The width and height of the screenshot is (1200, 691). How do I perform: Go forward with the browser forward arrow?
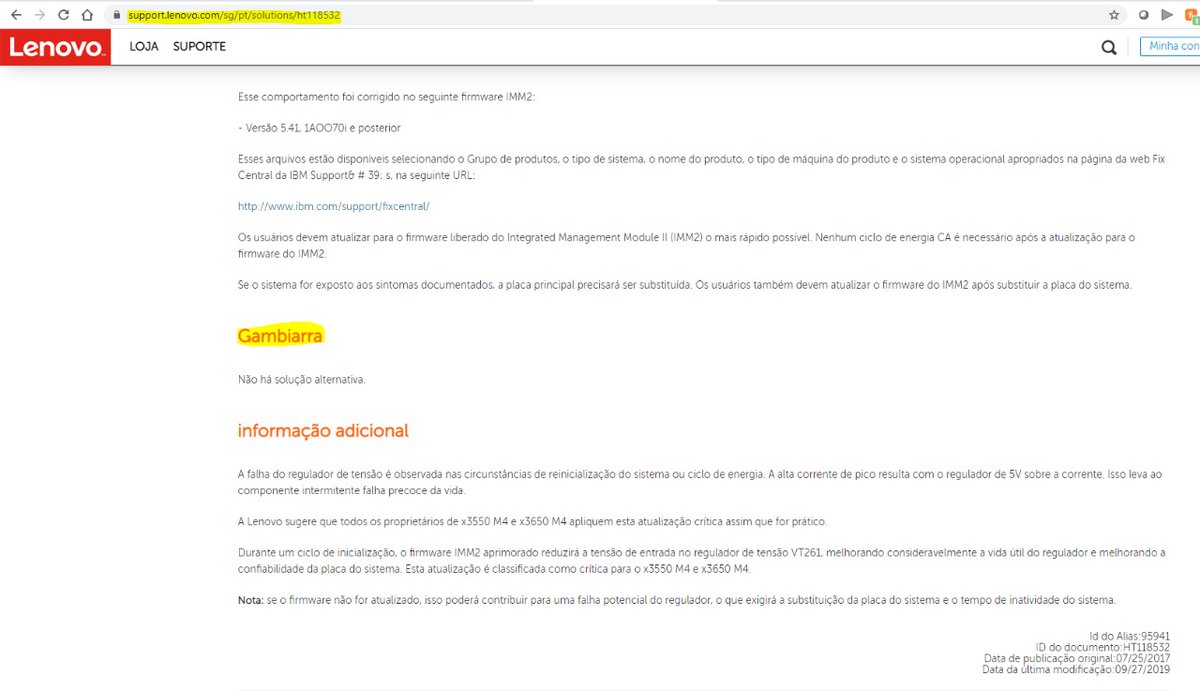click(40, 15)
